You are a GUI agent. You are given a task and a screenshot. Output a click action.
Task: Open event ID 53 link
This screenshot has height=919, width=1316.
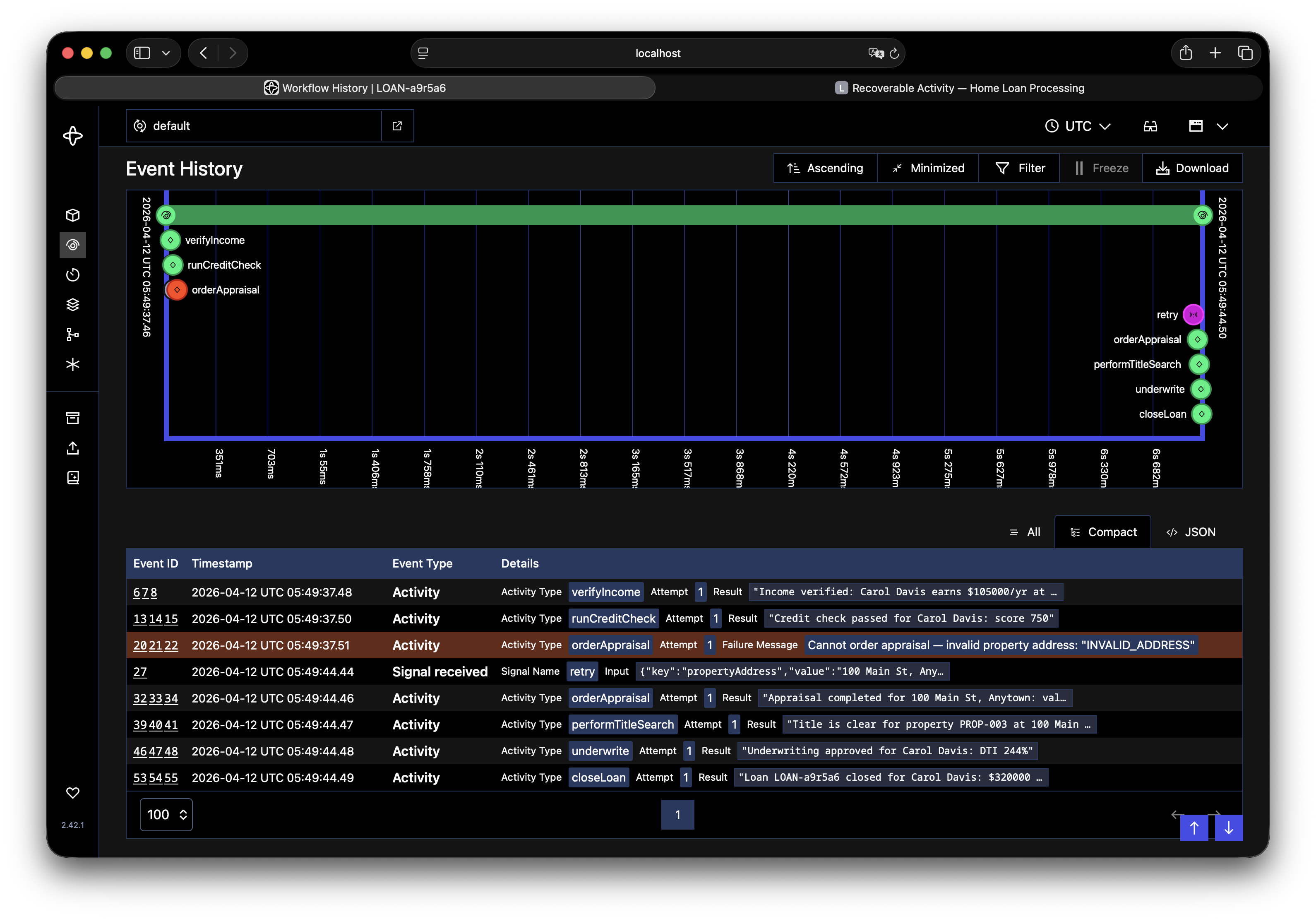pos(140,777)
